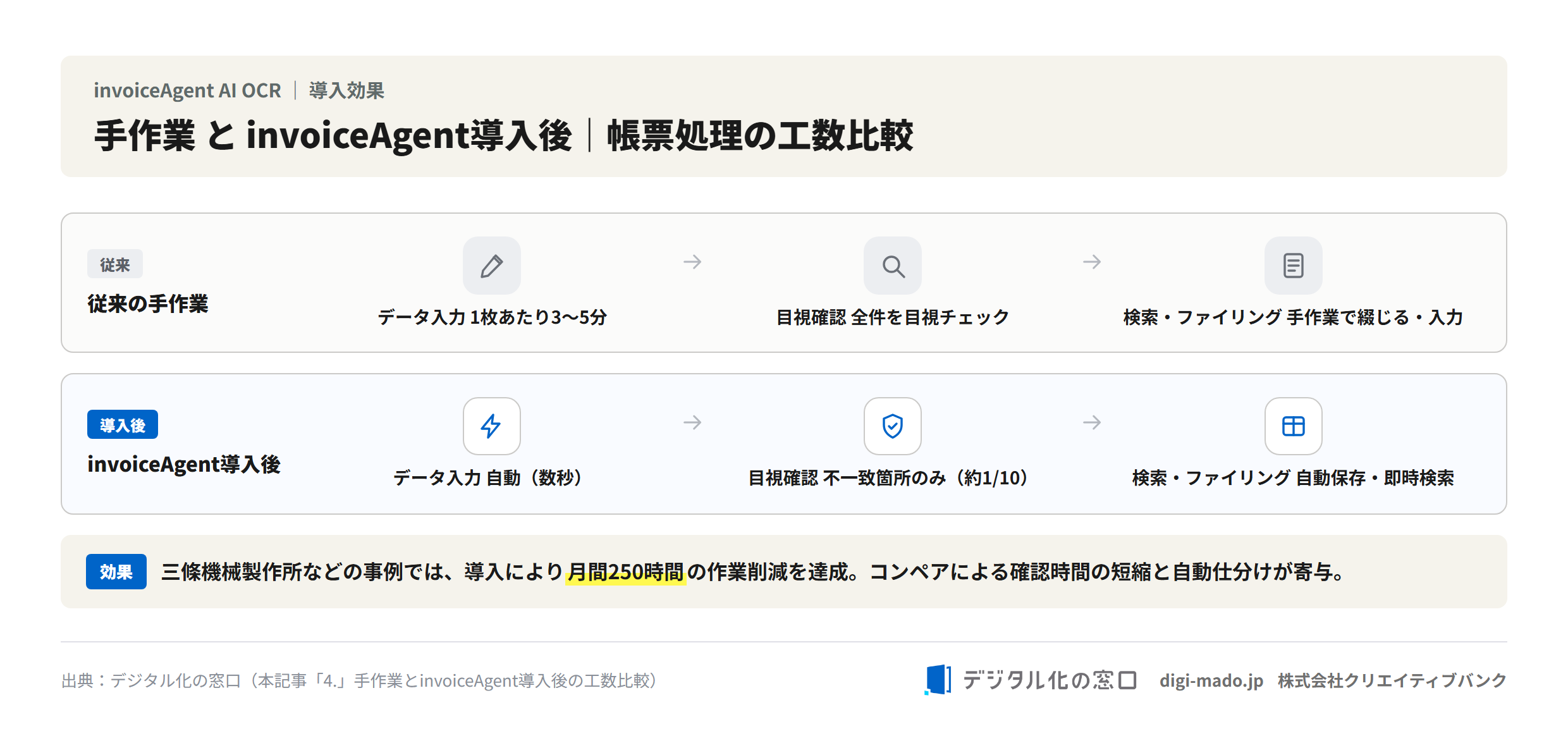Click the デジタル化の窓口 brand name text

click(x=1050, y=680)
